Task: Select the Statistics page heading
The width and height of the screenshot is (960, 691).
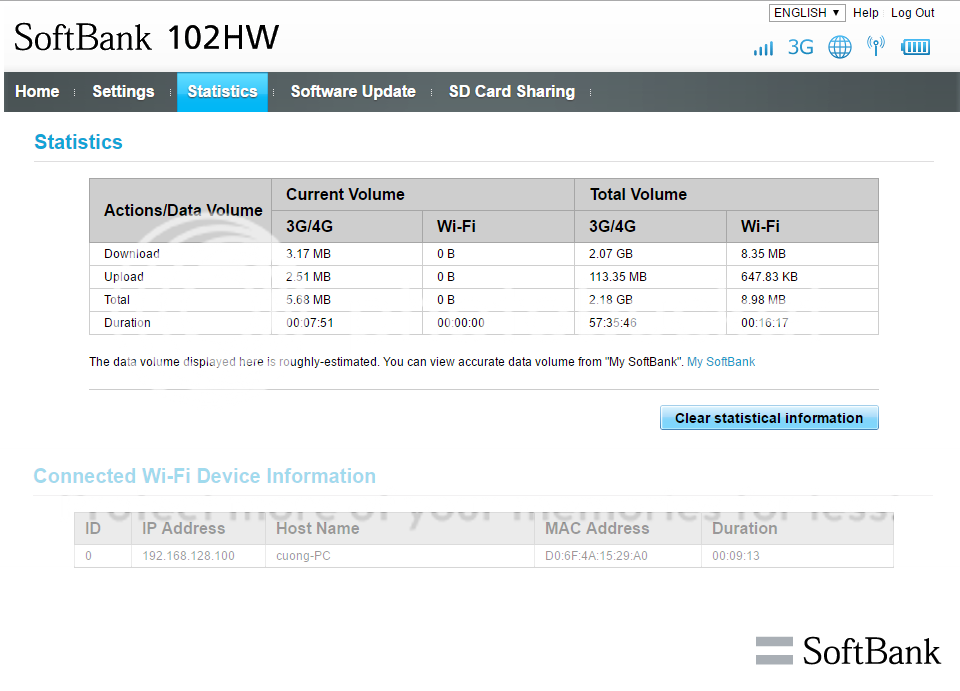Action: pyautogui.click(x=78, y=142)
